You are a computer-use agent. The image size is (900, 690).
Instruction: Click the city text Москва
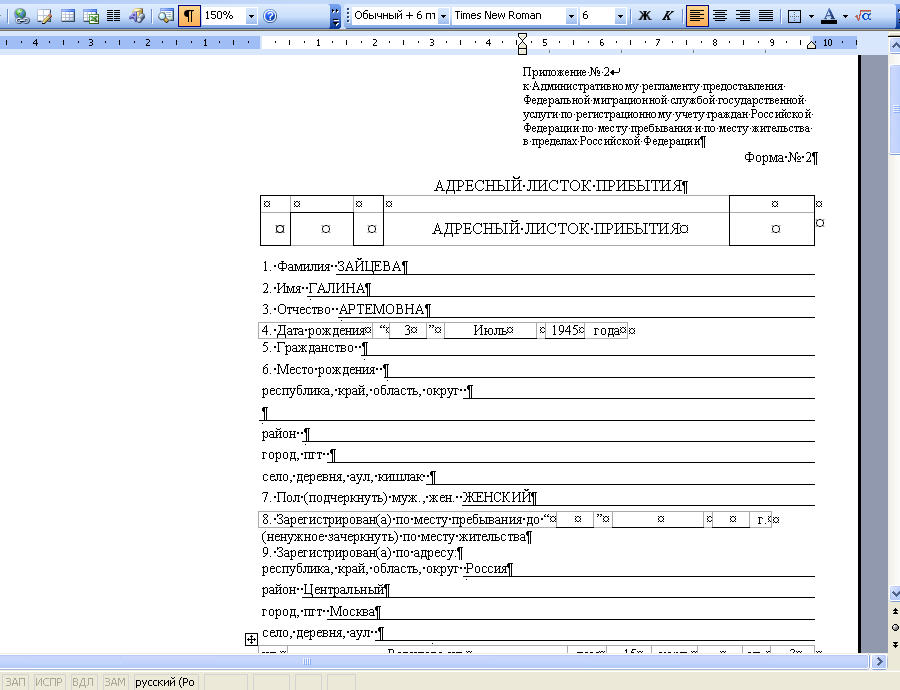point(352,611)
